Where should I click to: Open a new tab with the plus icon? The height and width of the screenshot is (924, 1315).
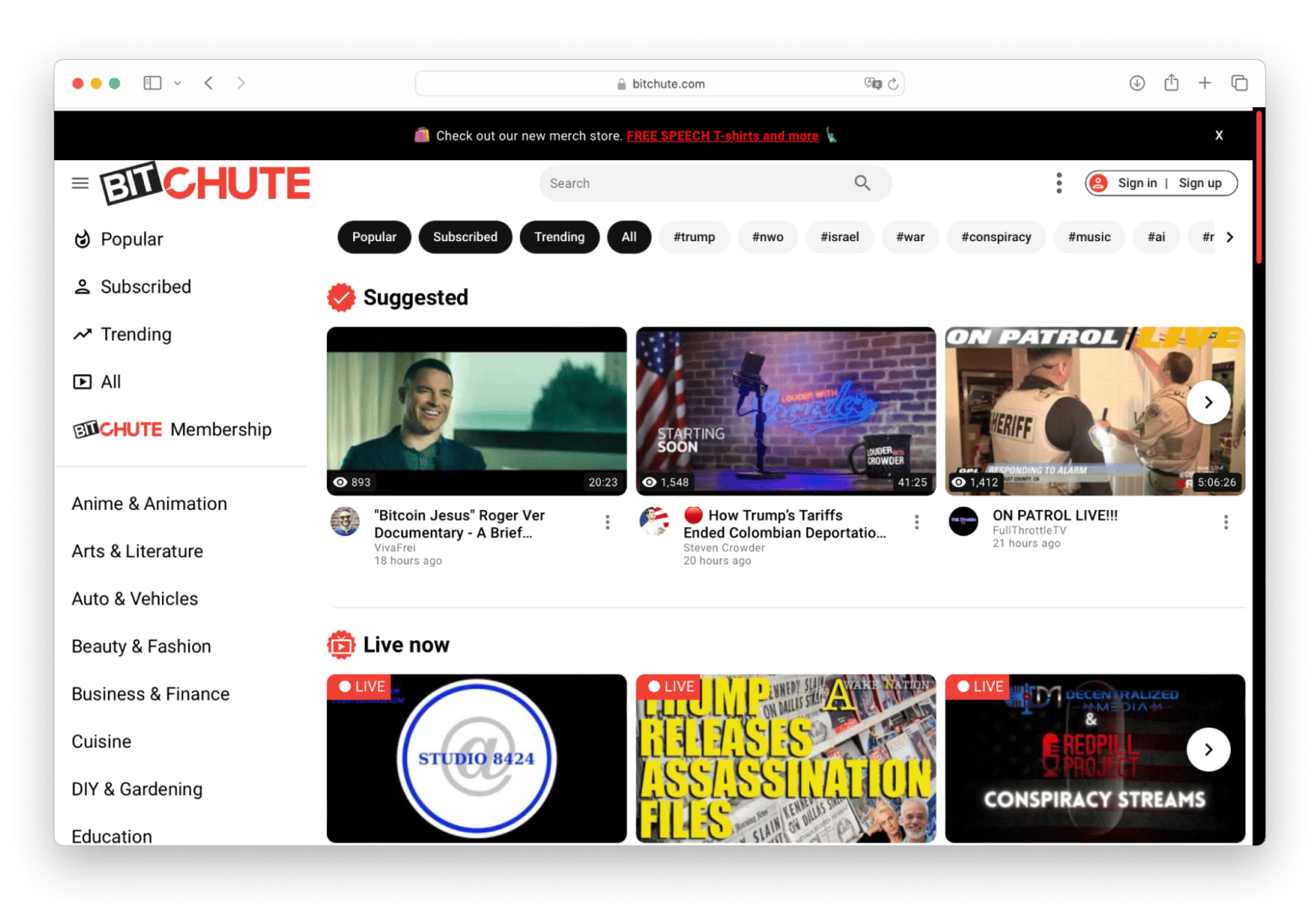click(1205, 83)
